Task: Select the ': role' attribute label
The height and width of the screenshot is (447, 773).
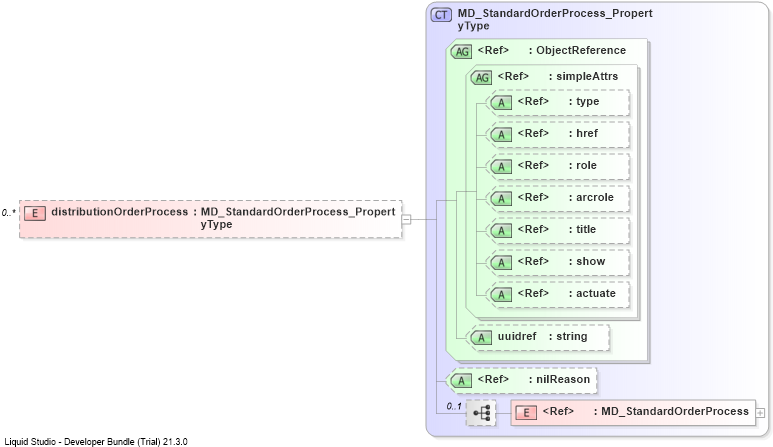Action: (583, 166)
